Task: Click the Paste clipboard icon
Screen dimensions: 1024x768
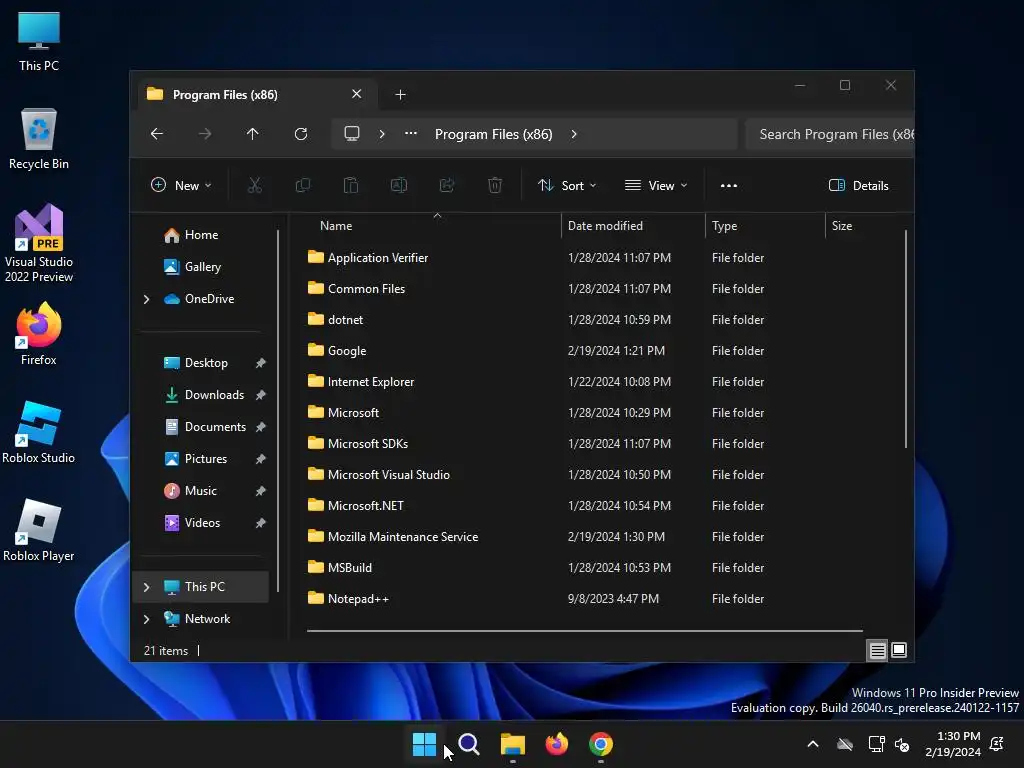Action: click(x=351, y=185)
